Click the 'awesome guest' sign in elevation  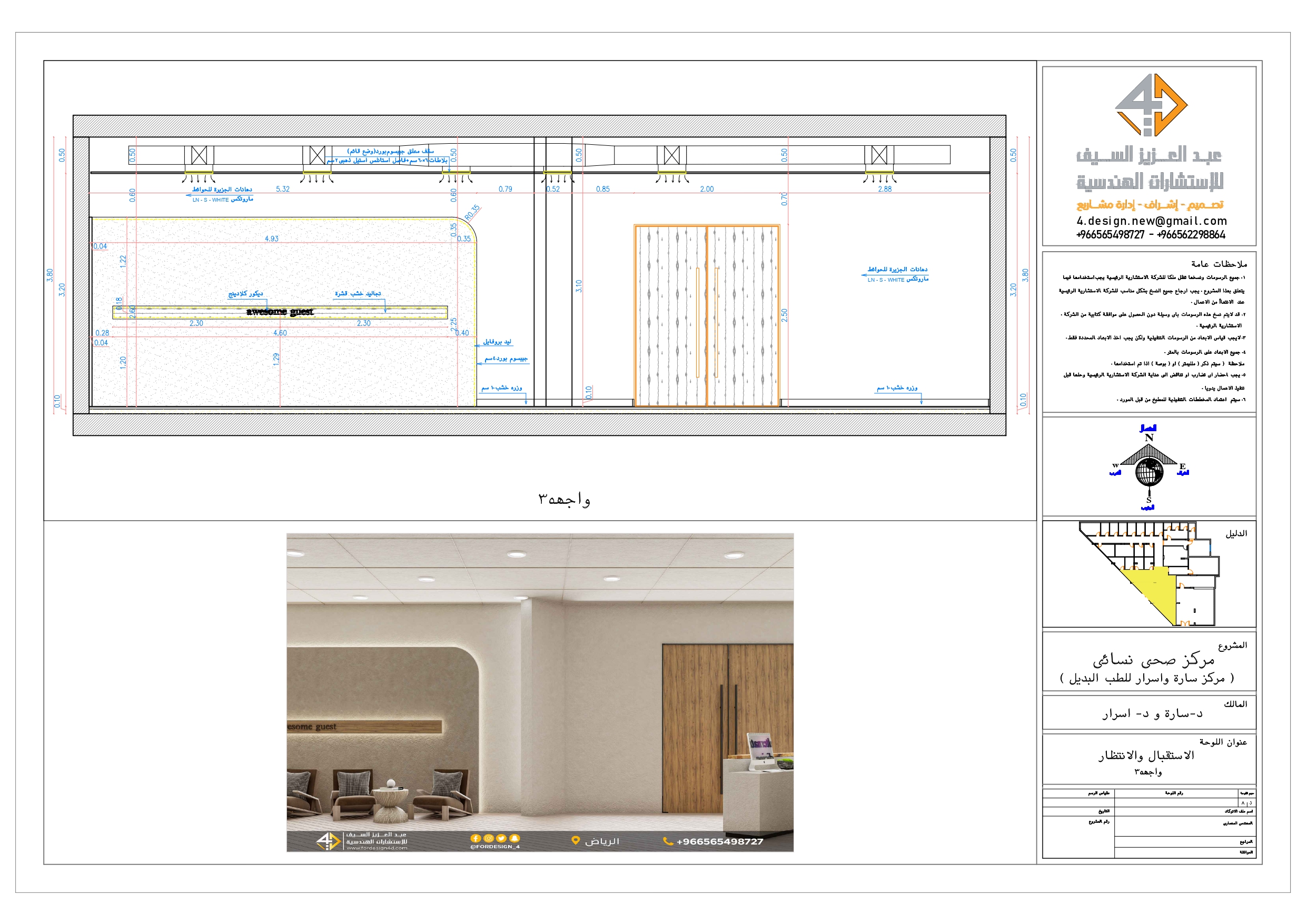[x=280, y=311]
